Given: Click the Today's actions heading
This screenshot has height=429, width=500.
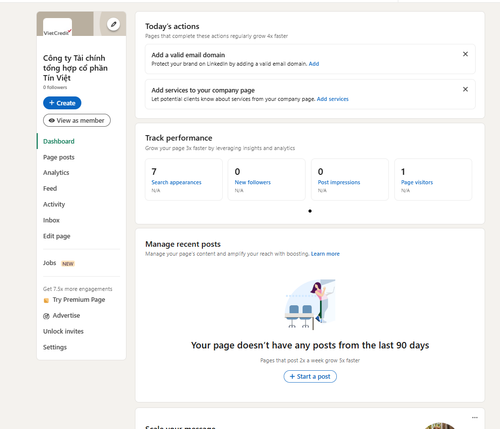Looking at the screenshot, I should click(x=172, y=26).
